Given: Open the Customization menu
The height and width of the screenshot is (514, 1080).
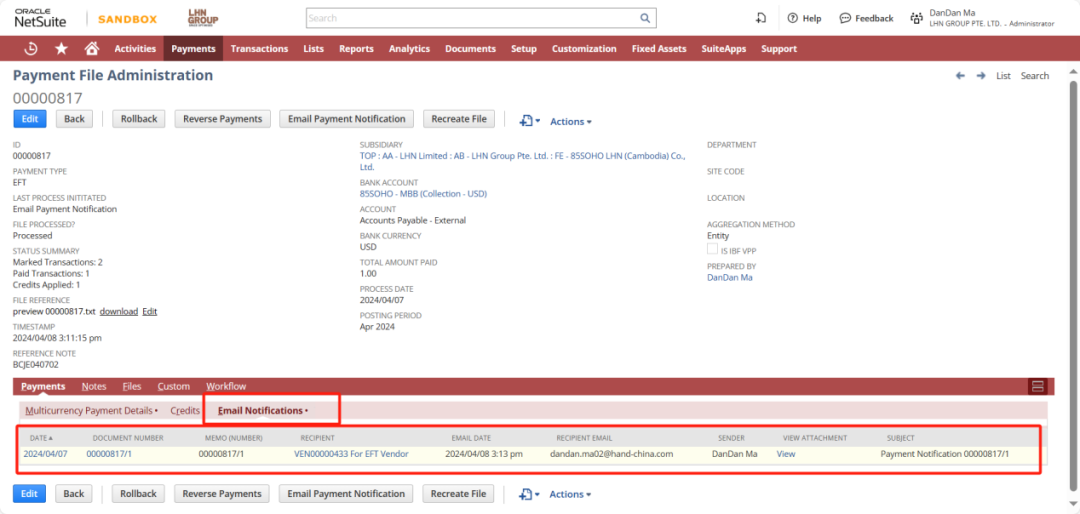Looking at the screenshot, I should pos(584,49).
